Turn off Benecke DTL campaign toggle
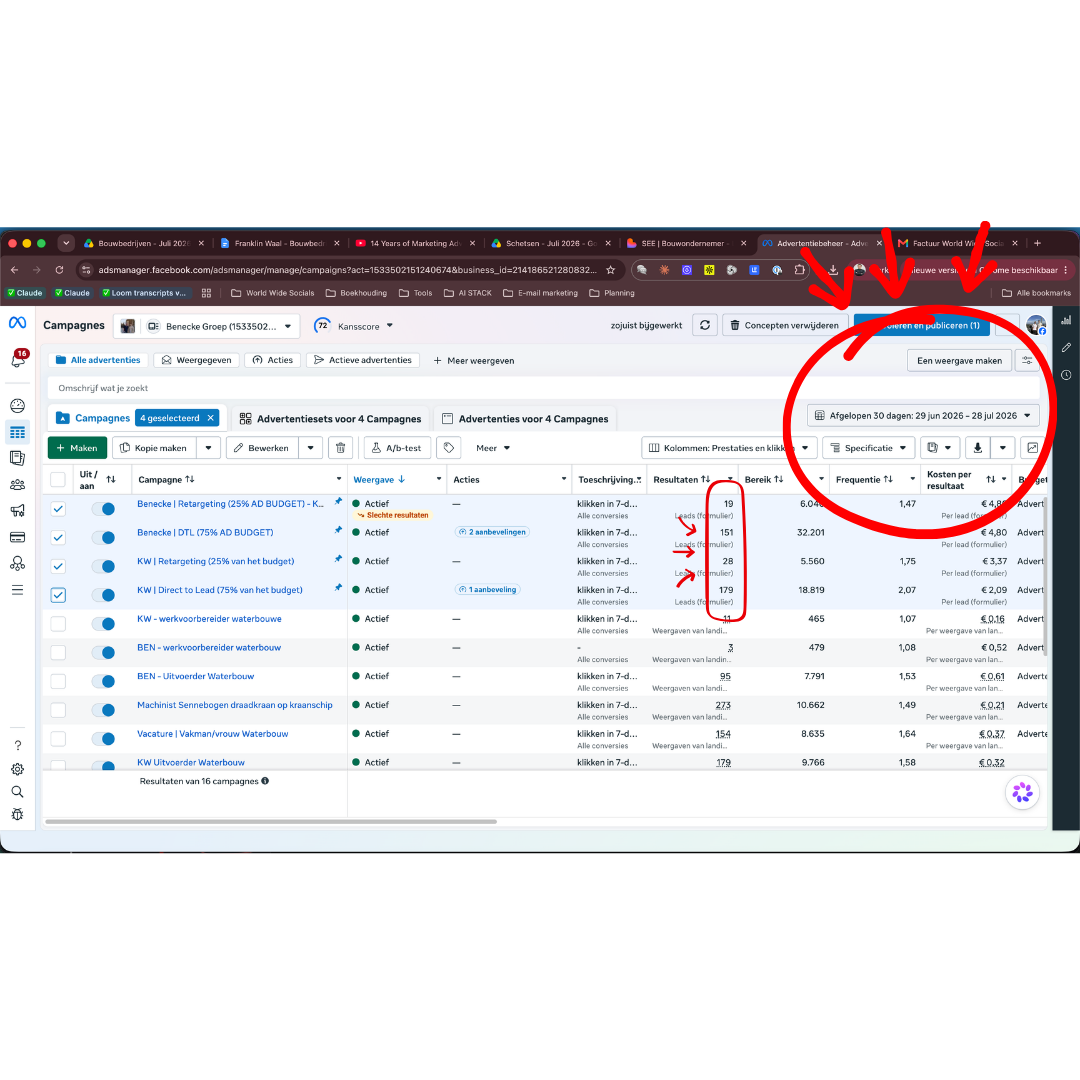Viewport: 1080px width, 1080px height. coord(104,538)
